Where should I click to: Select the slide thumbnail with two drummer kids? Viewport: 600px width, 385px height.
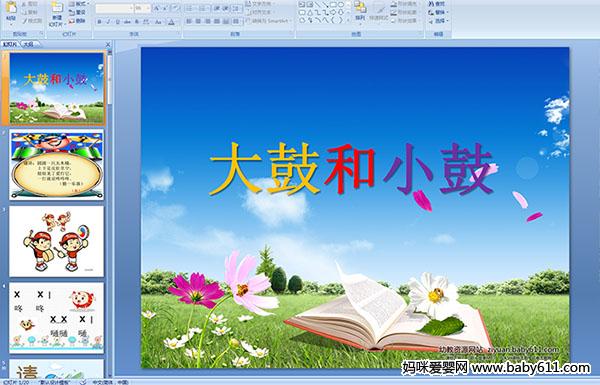57,241
